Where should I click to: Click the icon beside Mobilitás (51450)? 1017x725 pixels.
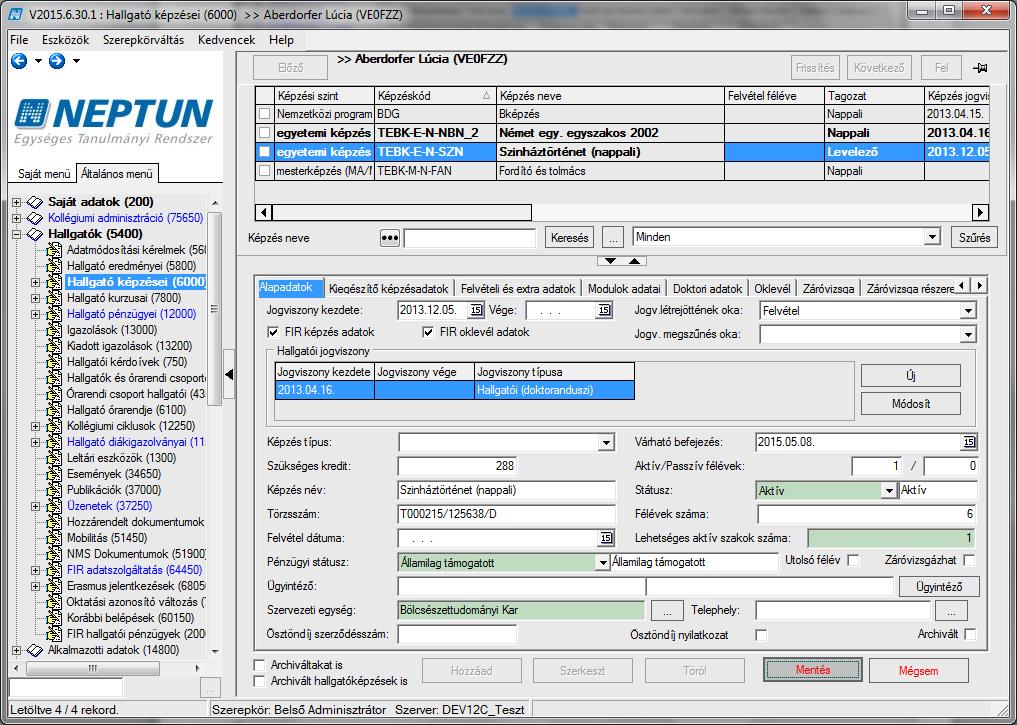coord(54,538)
